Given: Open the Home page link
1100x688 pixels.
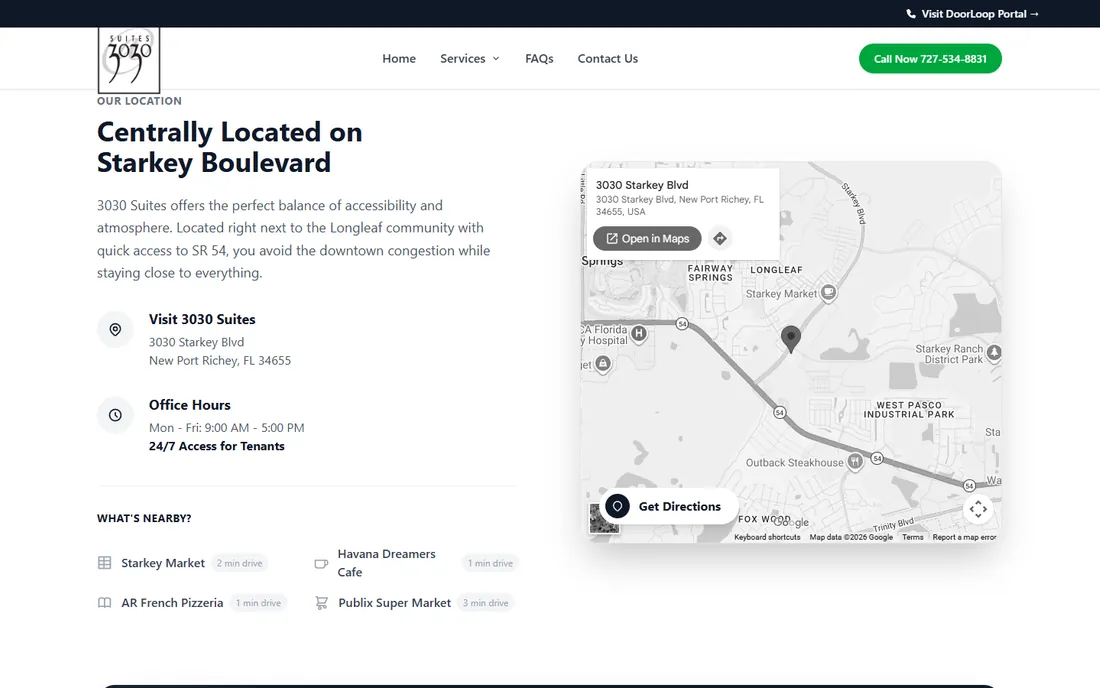Looking at the screenshot, I should point(398,59).
